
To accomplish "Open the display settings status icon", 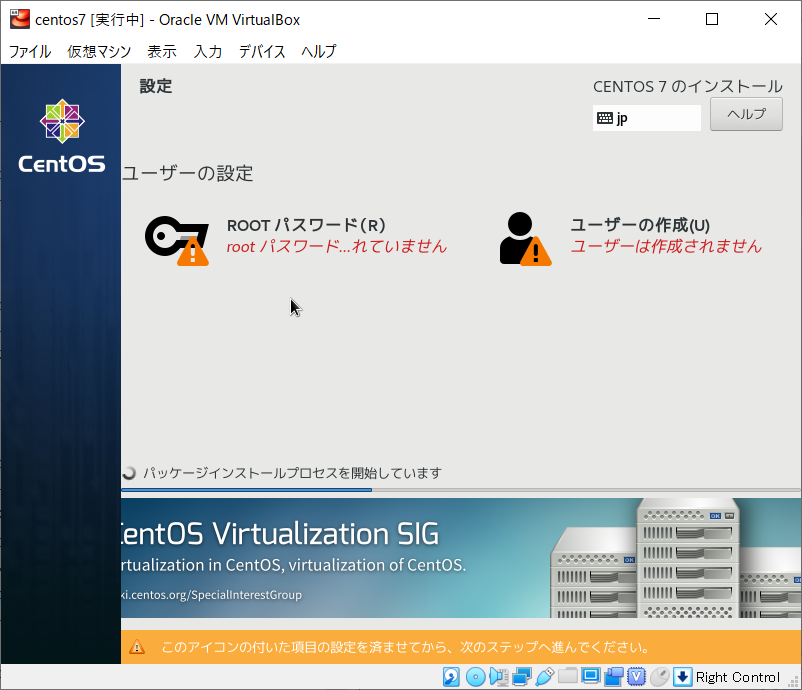I will 590,677.
